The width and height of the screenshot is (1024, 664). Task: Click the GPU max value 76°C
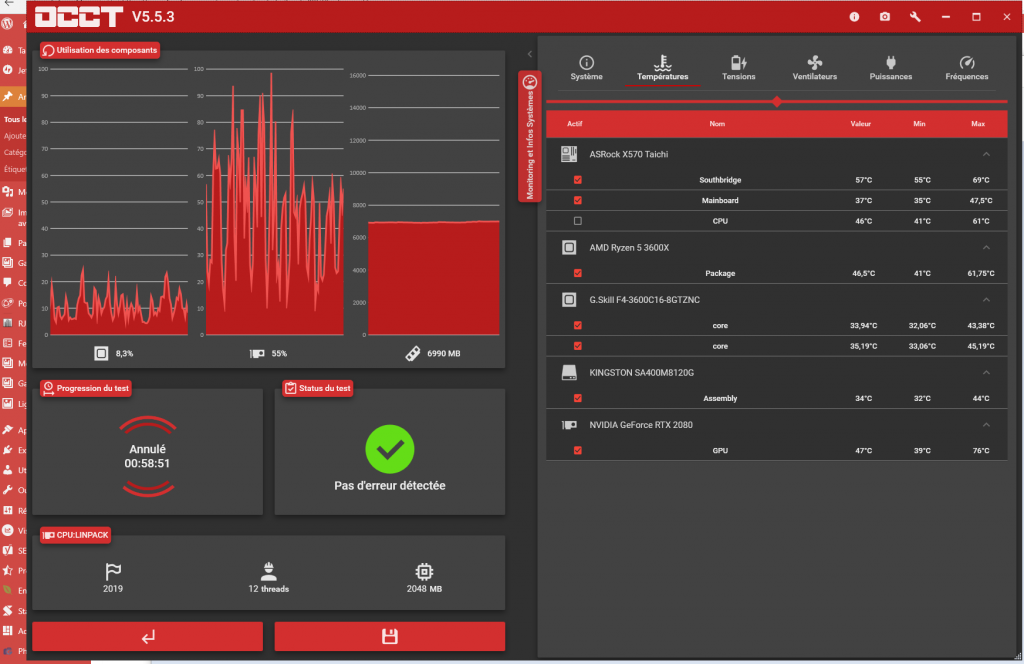click(981, 451)
